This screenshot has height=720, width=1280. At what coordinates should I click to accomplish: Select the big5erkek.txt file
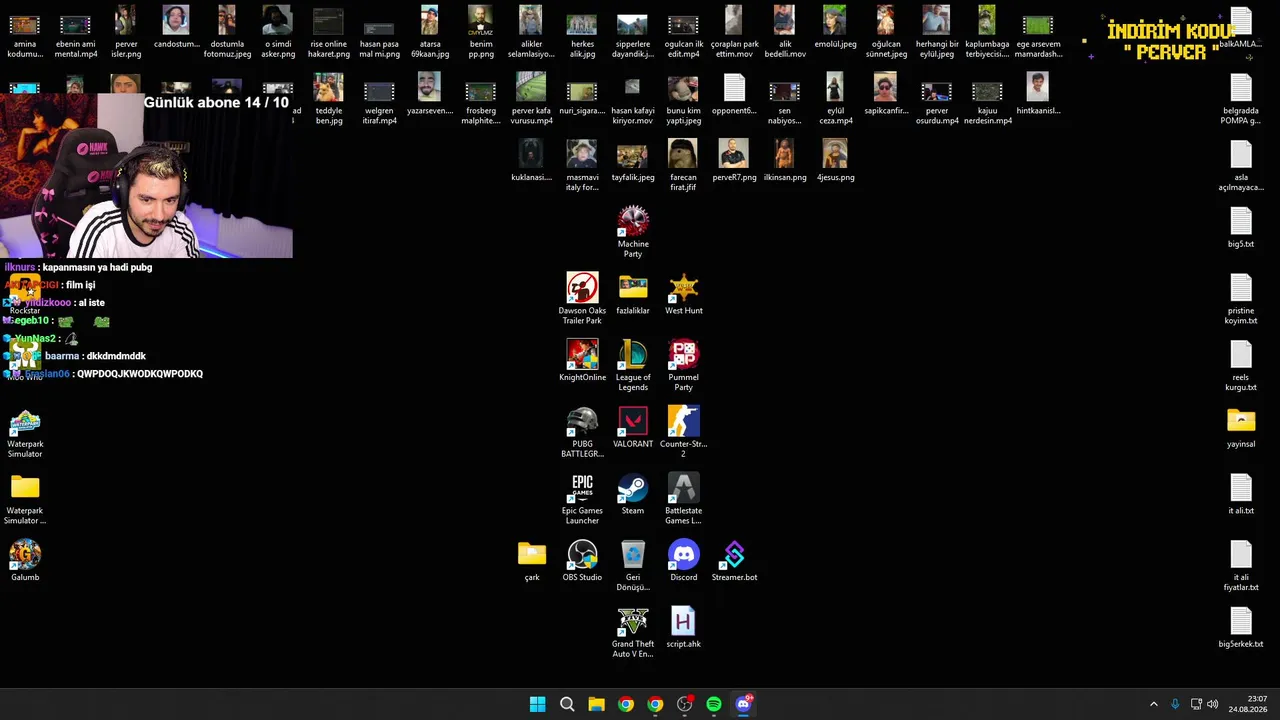coord(1241,627)
